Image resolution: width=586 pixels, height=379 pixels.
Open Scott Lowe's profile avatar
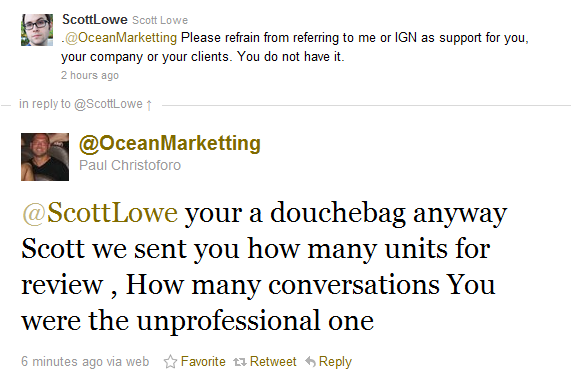pyautogui.click(x=37, y=30)
